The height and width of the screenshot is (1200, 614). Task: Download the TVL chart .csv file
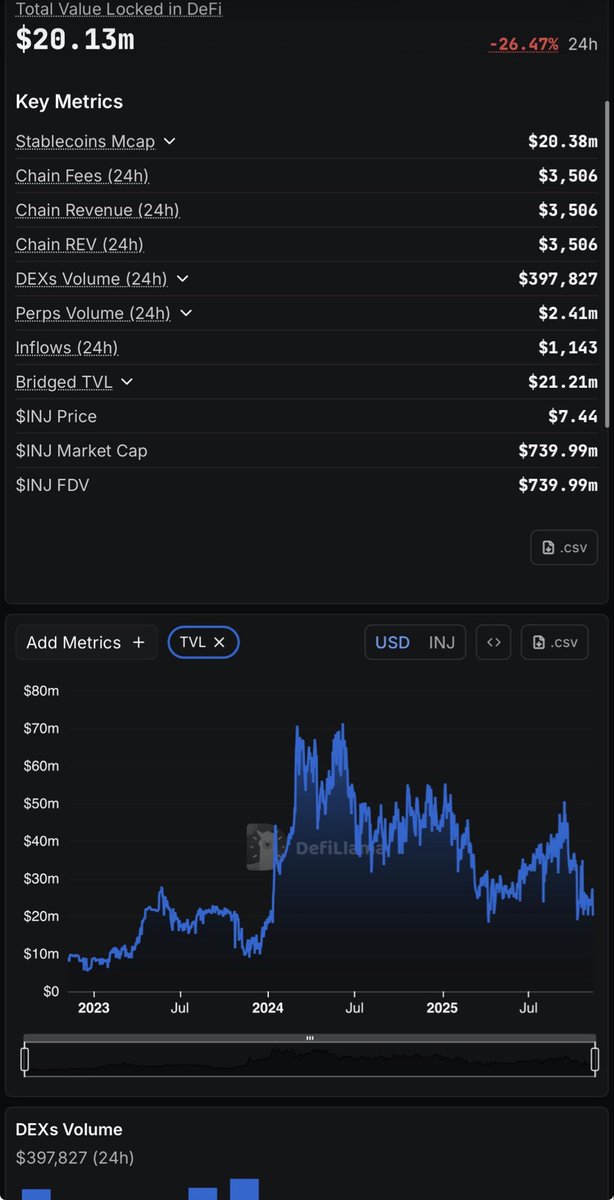555,642
